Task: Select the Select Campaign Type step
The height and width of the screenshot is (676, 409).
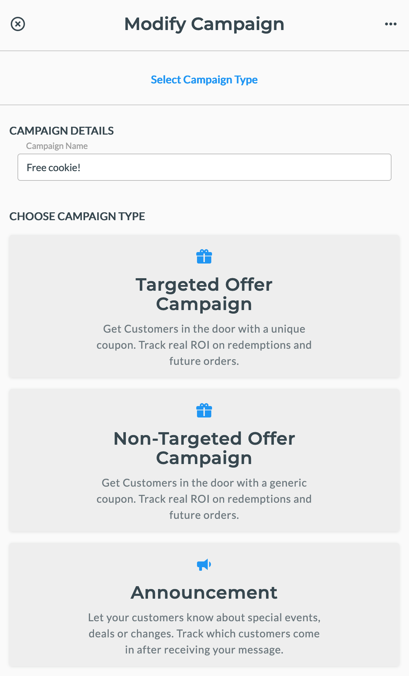Action: coord(204,80)
